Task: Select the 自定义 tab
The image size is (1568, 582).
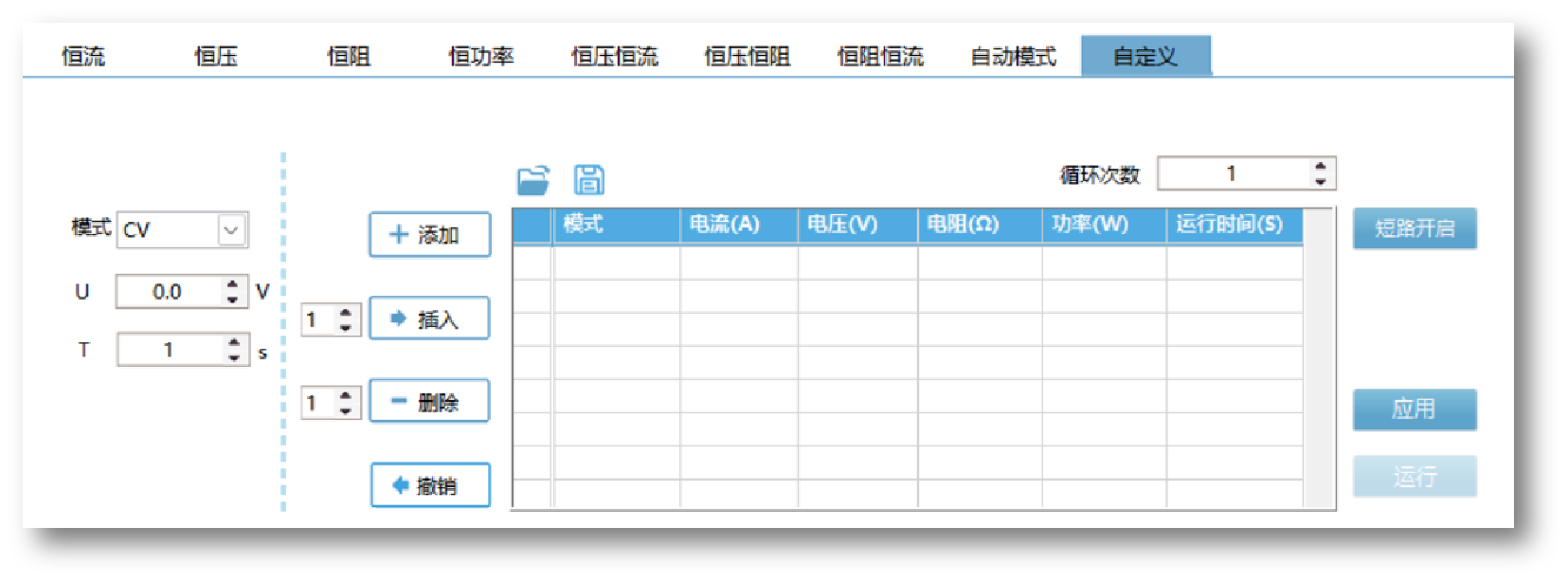Action: click(x=1145, y=56)
